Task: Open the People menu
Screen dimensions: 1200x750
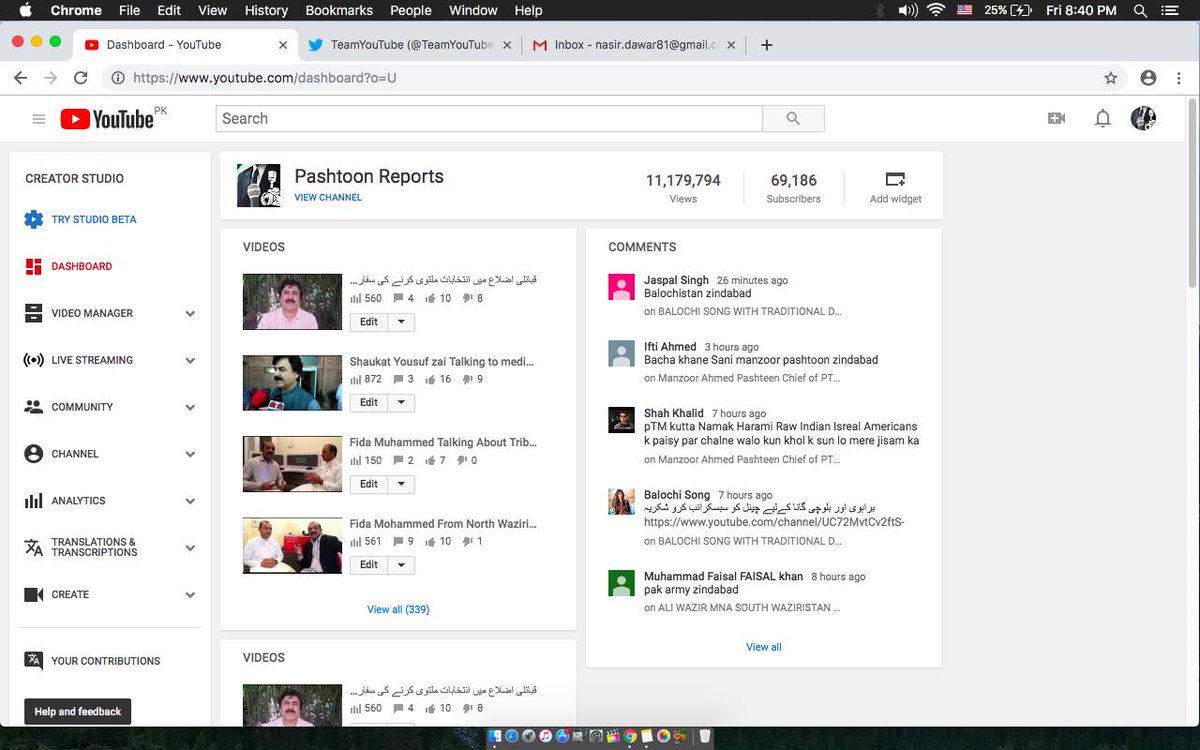Action: [411, 10]
